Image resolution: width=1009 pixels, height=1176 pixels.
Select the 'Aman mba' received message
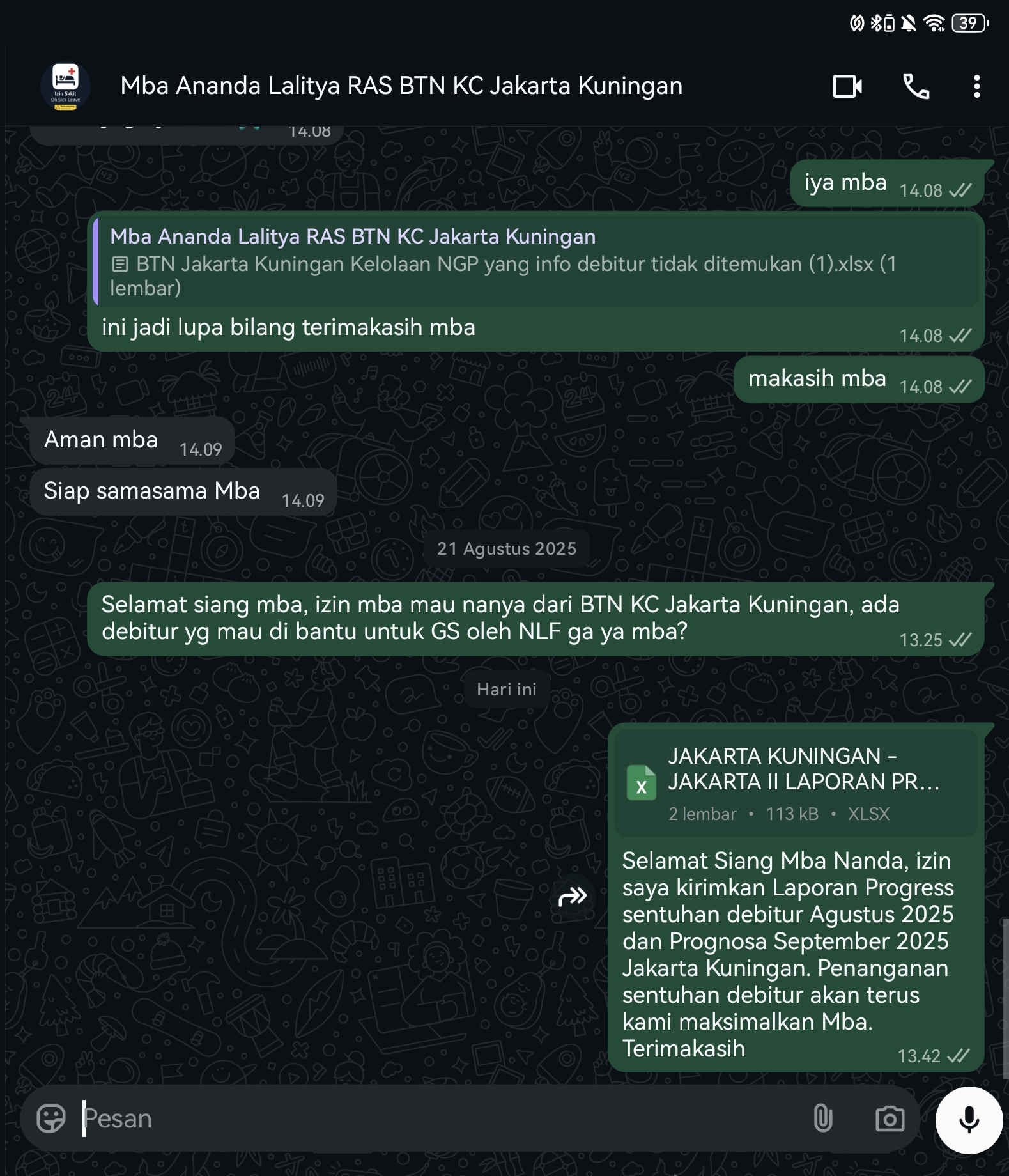coord(132,441)
